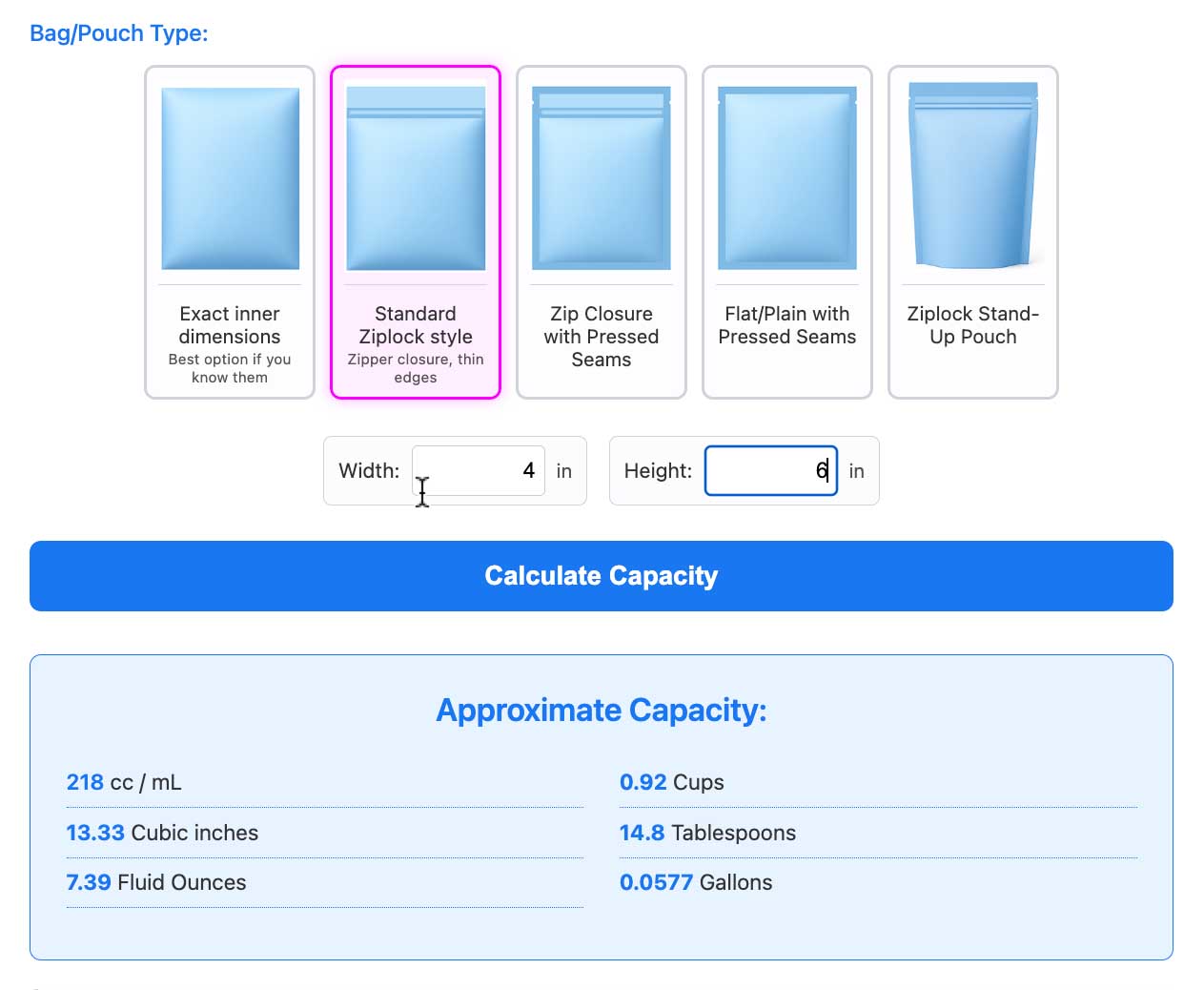Select the "Standard Ziplock style" option label
Screen dimensions: 1204x990
click(416, 325)
